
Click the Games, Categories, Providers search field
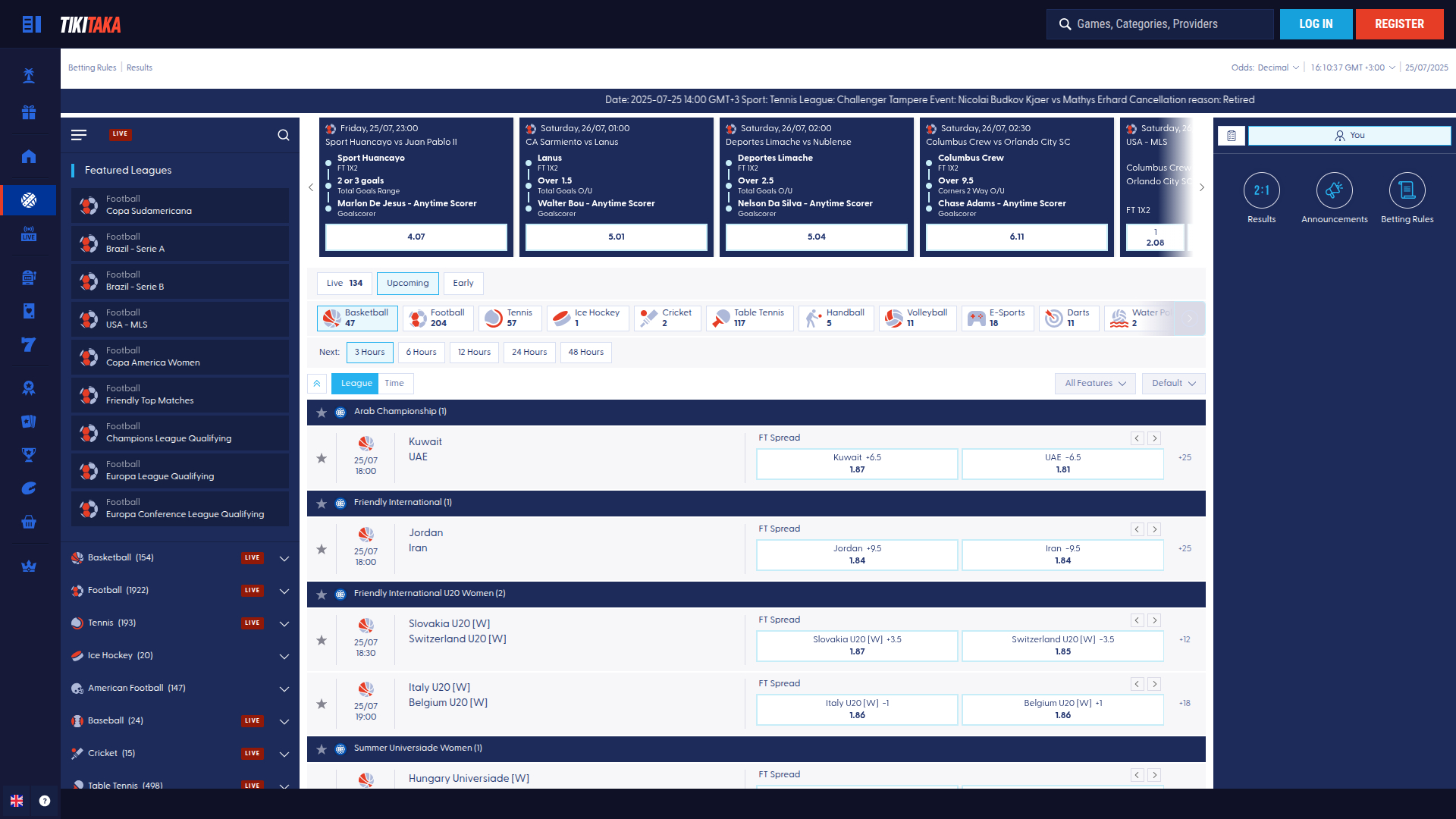point(1160,24)
